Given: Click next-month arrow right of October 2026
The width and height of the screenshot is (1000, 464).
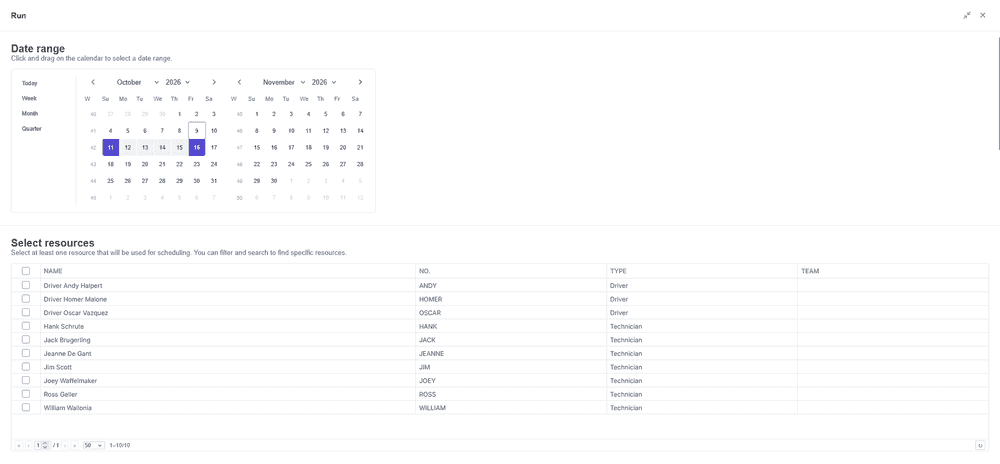Looking at the screenshot, I should pos(214,82).
